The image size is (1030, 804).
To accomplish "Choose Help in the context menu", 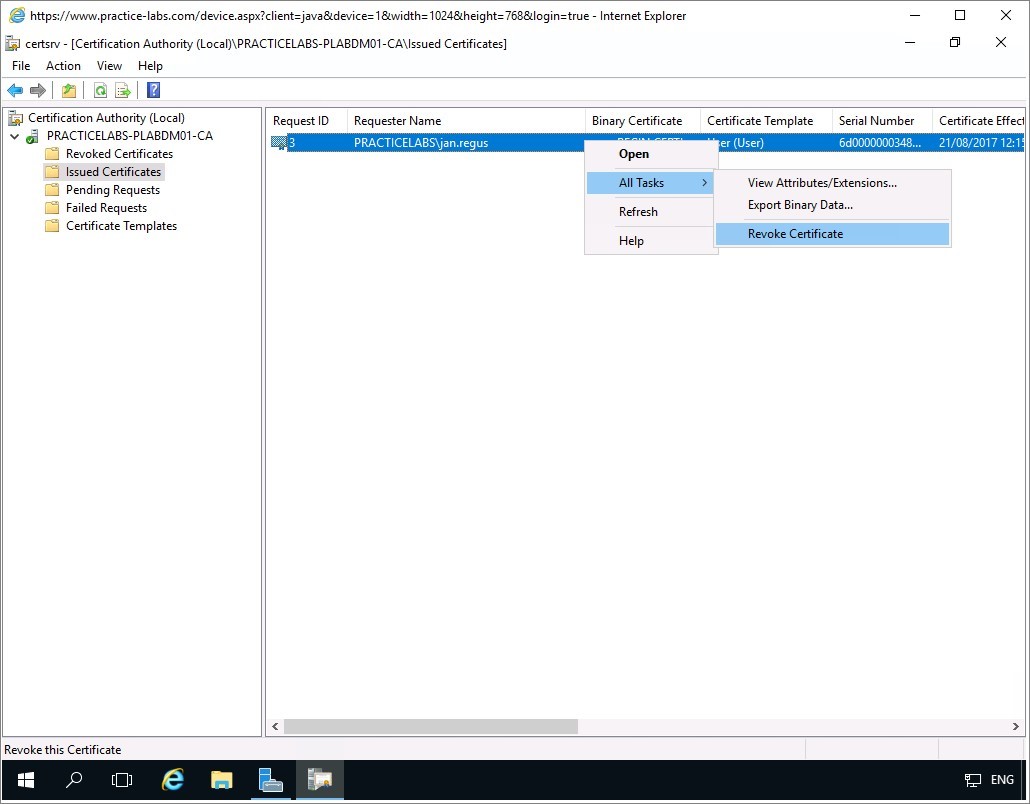I will (650, 240).
